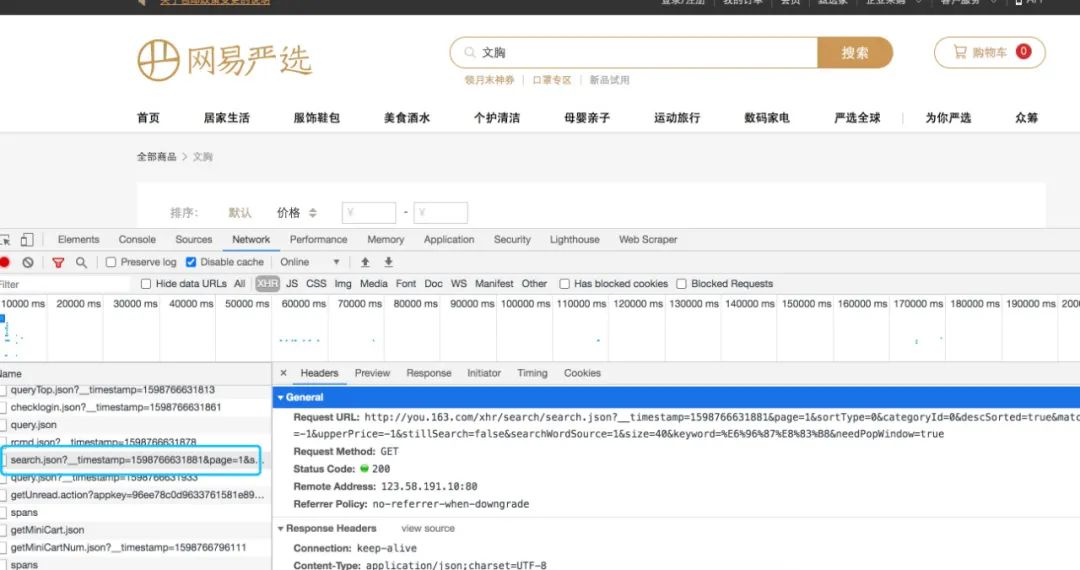Screen dimensions: 1080x570
Task: Open the Sources tab
Action: tap(194, 240)
